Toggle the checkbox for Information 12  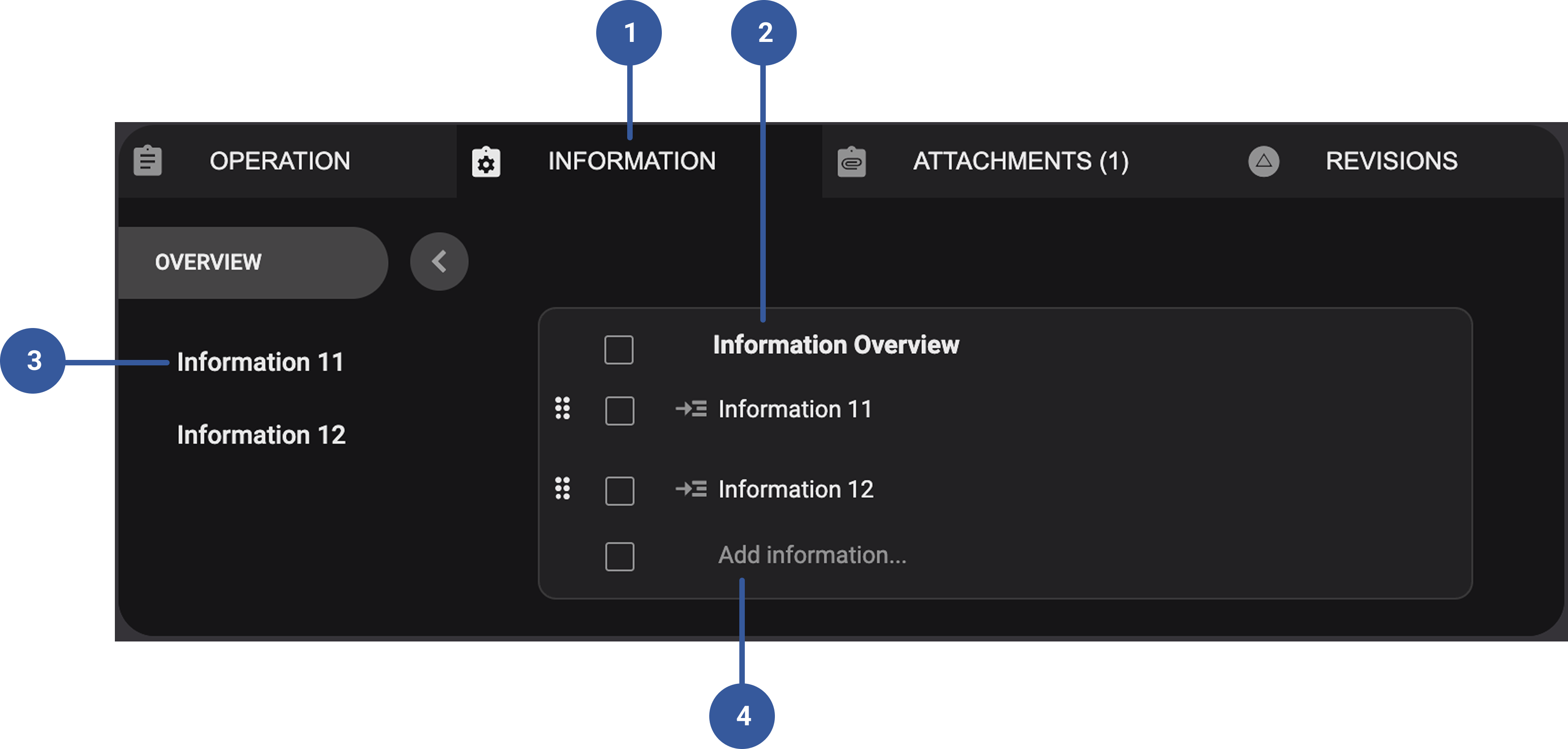point(619,490)
